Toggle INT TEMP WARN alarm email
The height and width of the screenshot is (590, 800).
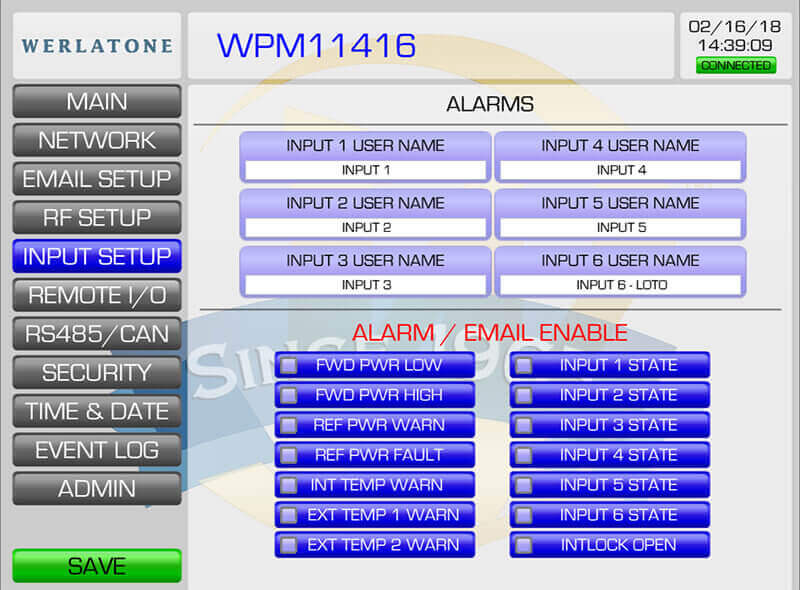[289, 485]
